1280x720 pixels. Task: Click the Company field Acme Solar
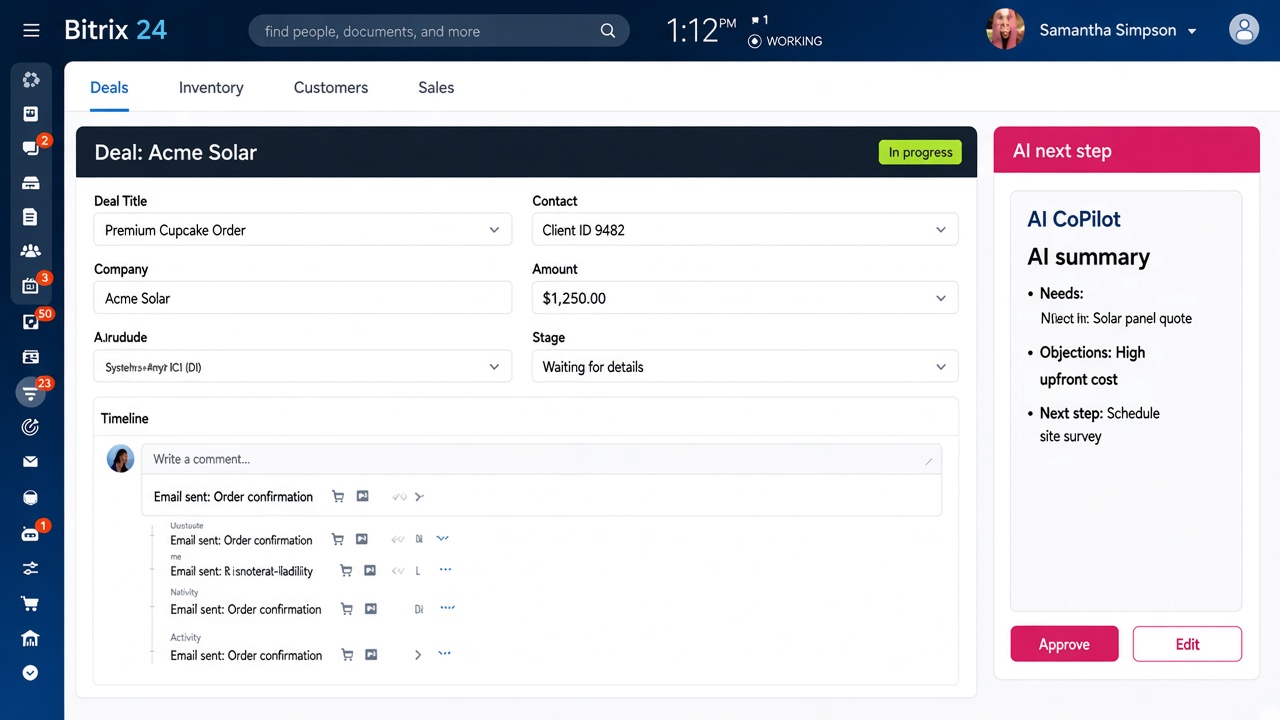coord(303,298)
